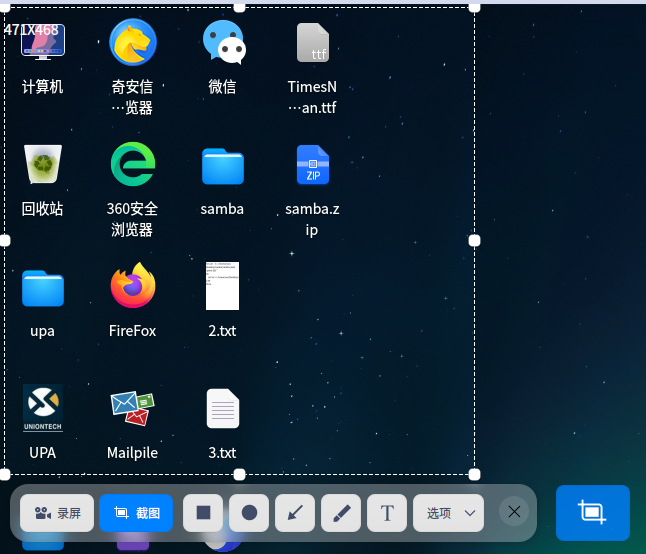Image resolution: width=646 pixels, height=554 pixels.
Task: Open the samba folder
Action: click(223, 166)
